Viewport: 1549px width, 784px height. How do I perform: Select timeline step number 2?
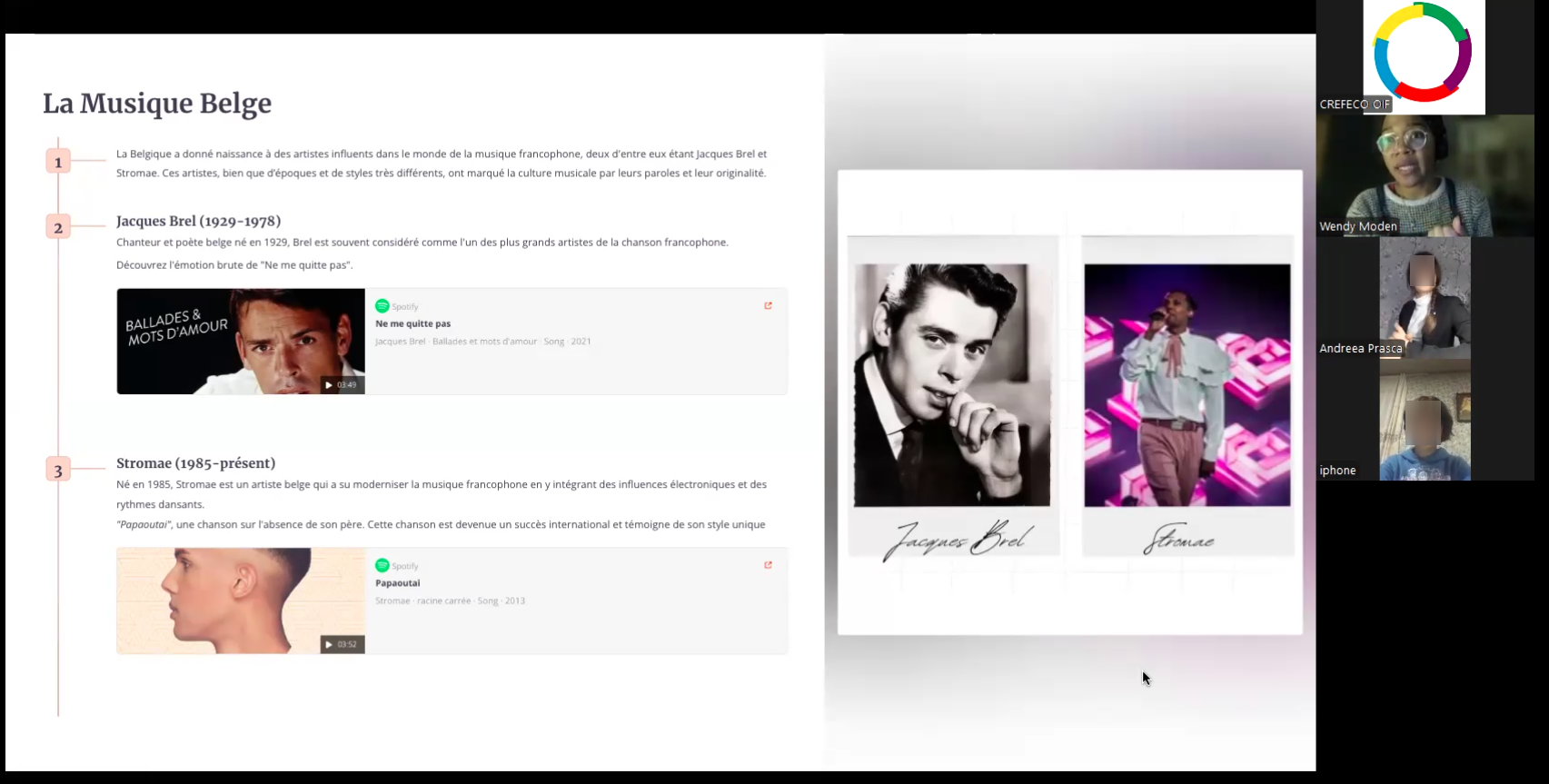point(58,227)
